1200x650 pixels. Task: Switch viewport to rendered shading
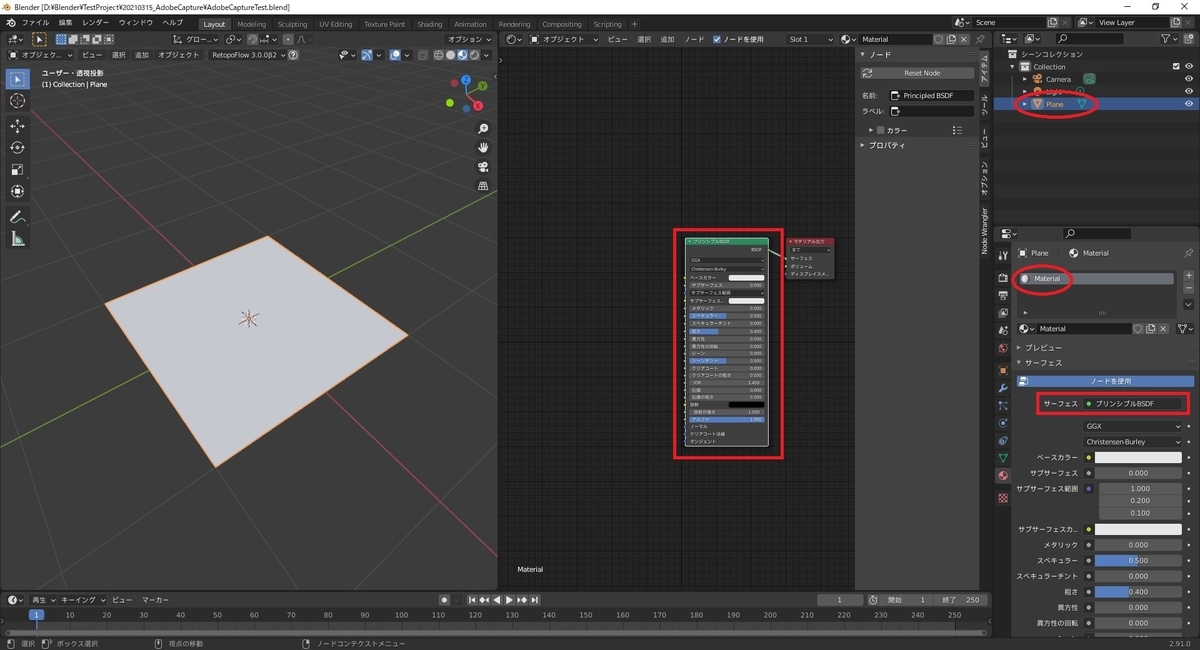(x=472, y=55)
